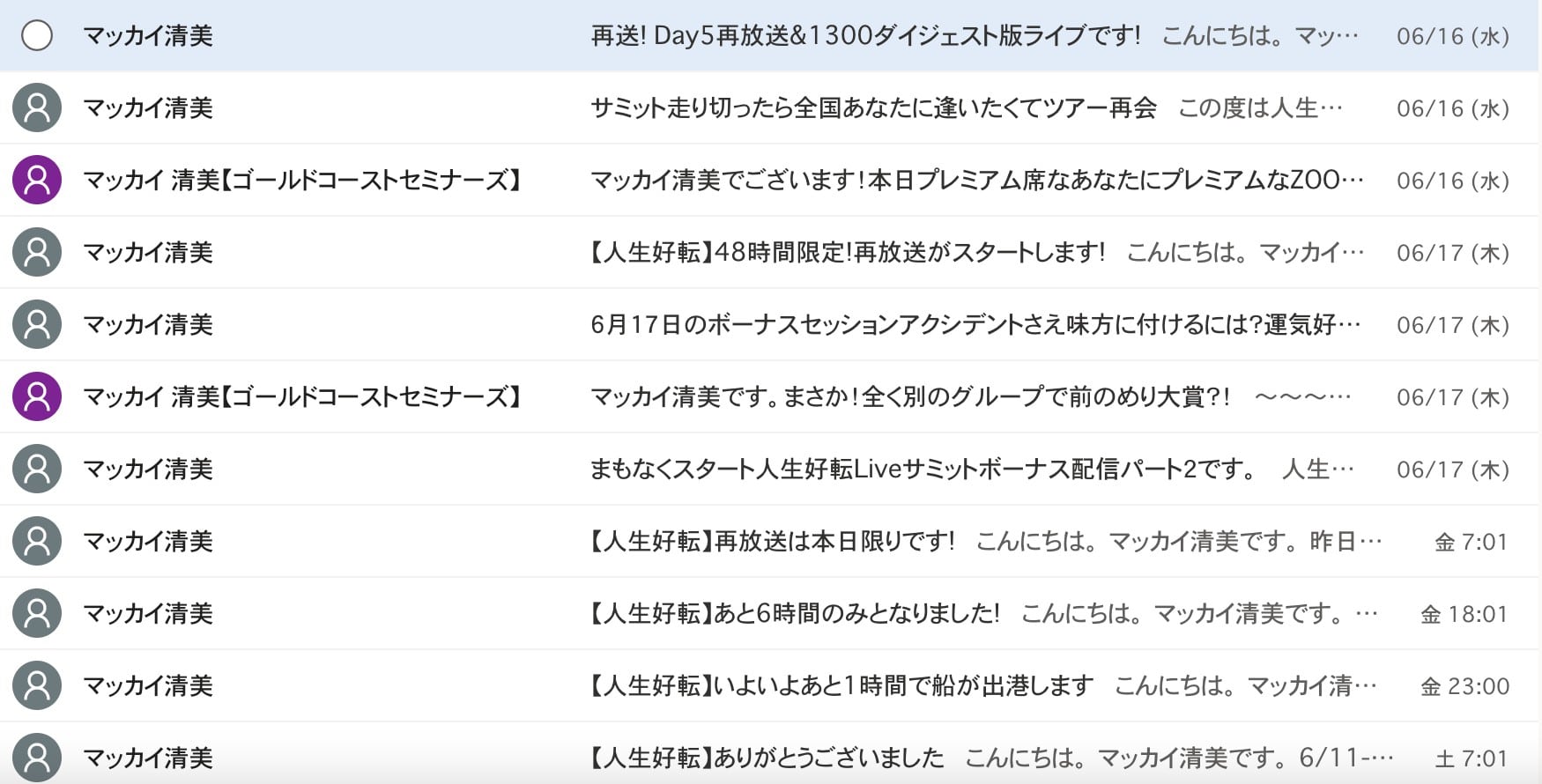This screenshot has width=1542, height=784.
Task: Select the avatar icon of the 船が出港します email
Action: (x=37, y=686)
